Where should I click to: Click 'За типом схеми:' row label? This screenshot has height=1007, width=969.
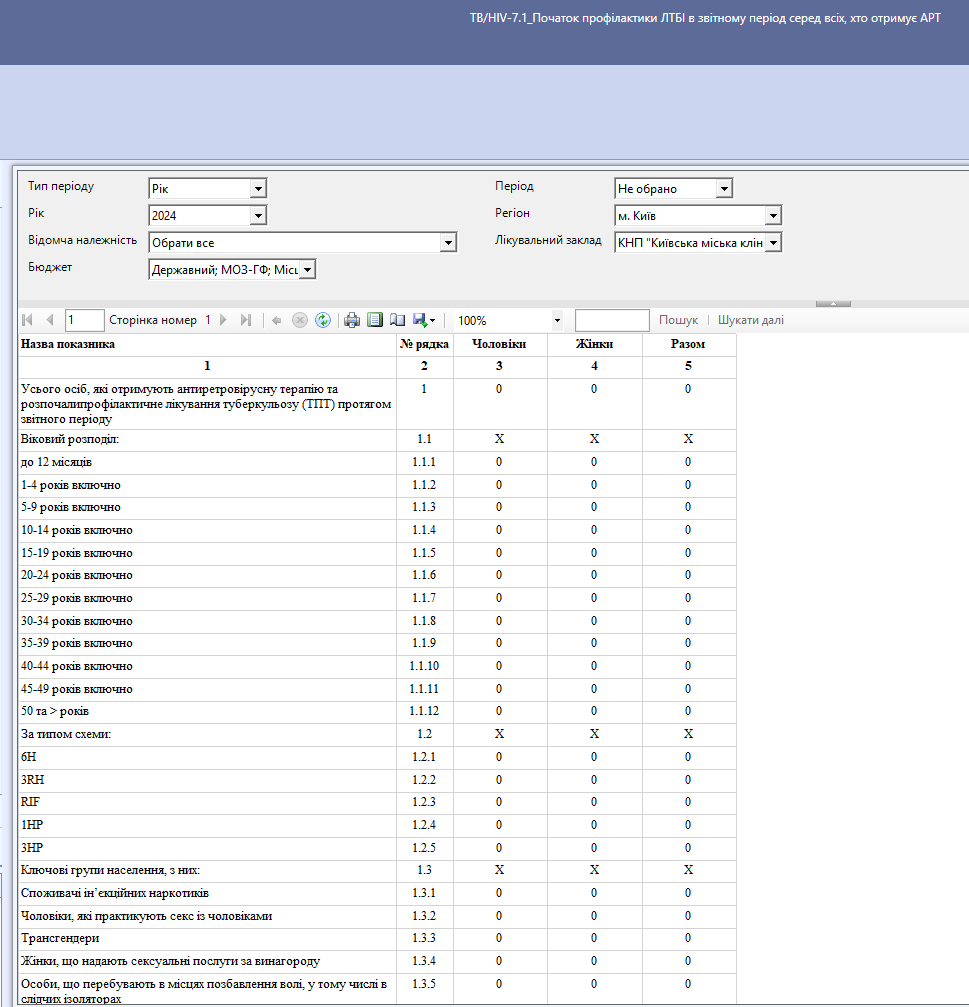tap(65, 734)
